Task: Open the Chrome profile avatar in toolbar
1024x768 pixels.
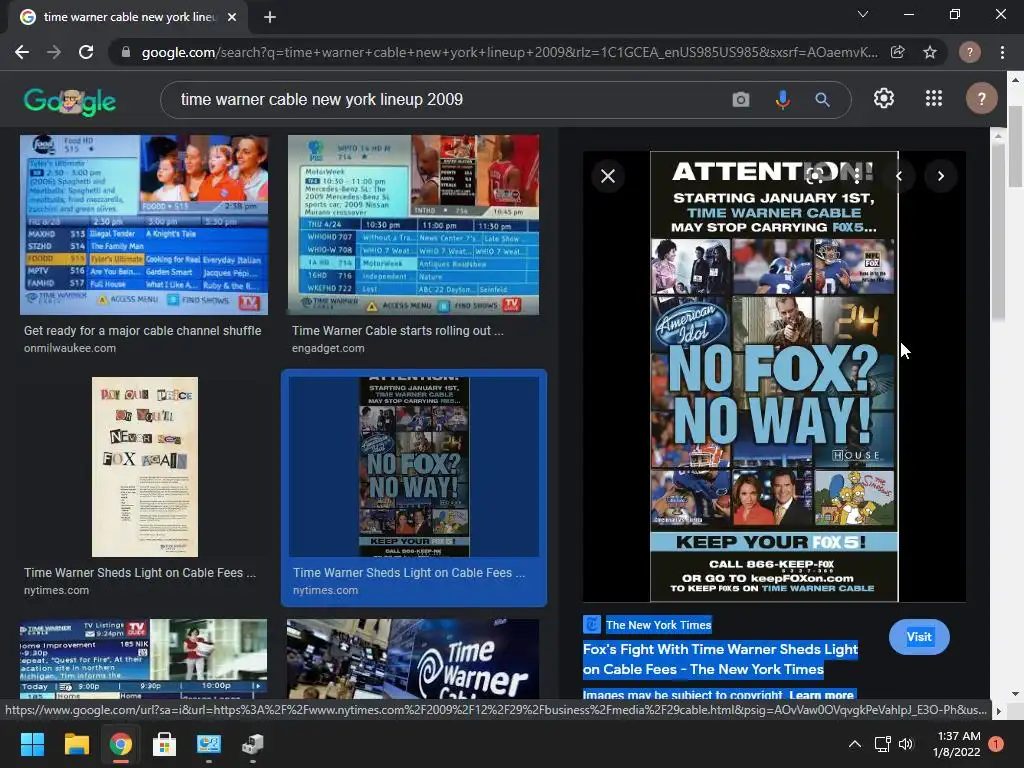Action: tap(970, 52)
